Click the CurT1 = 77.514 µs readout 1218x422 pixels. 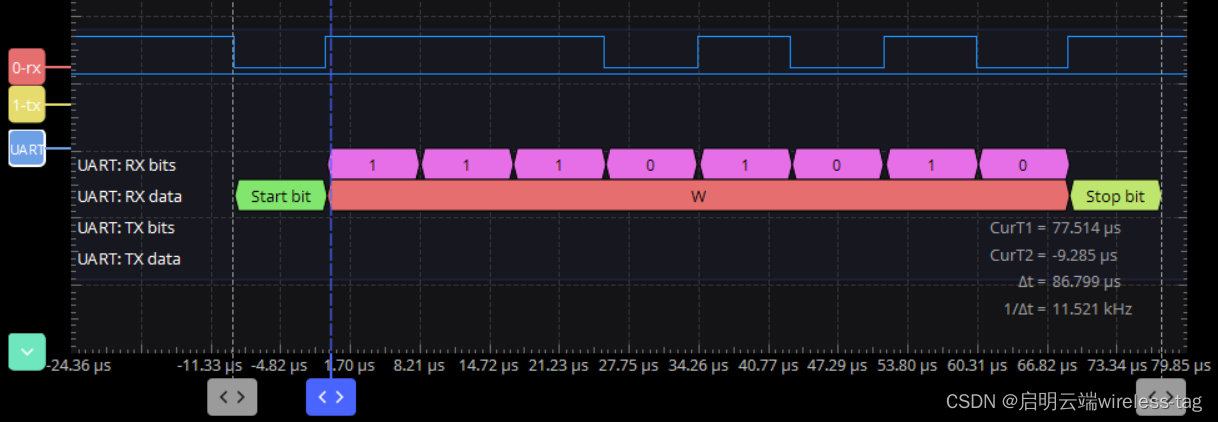(1055, 228)
